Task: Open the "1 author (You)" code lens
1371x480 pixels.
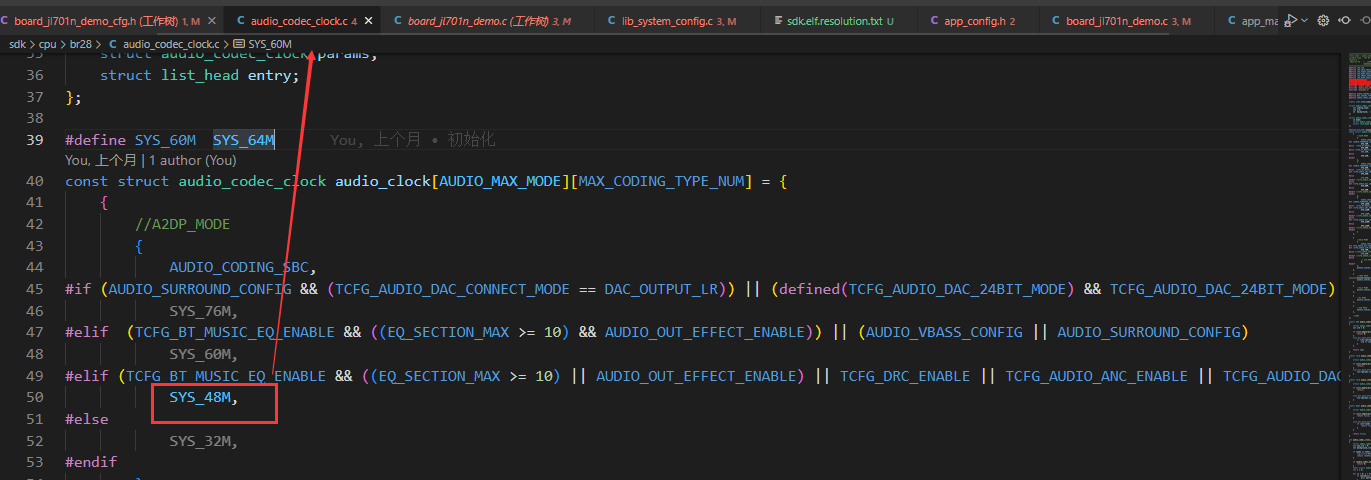Action: click(192, 160)
